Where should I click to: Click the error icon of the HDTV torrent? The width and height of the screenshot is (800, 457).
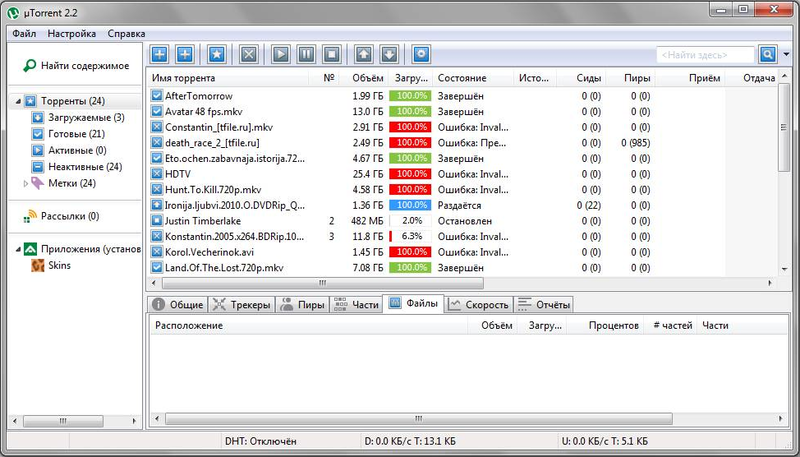coord(157,174)
